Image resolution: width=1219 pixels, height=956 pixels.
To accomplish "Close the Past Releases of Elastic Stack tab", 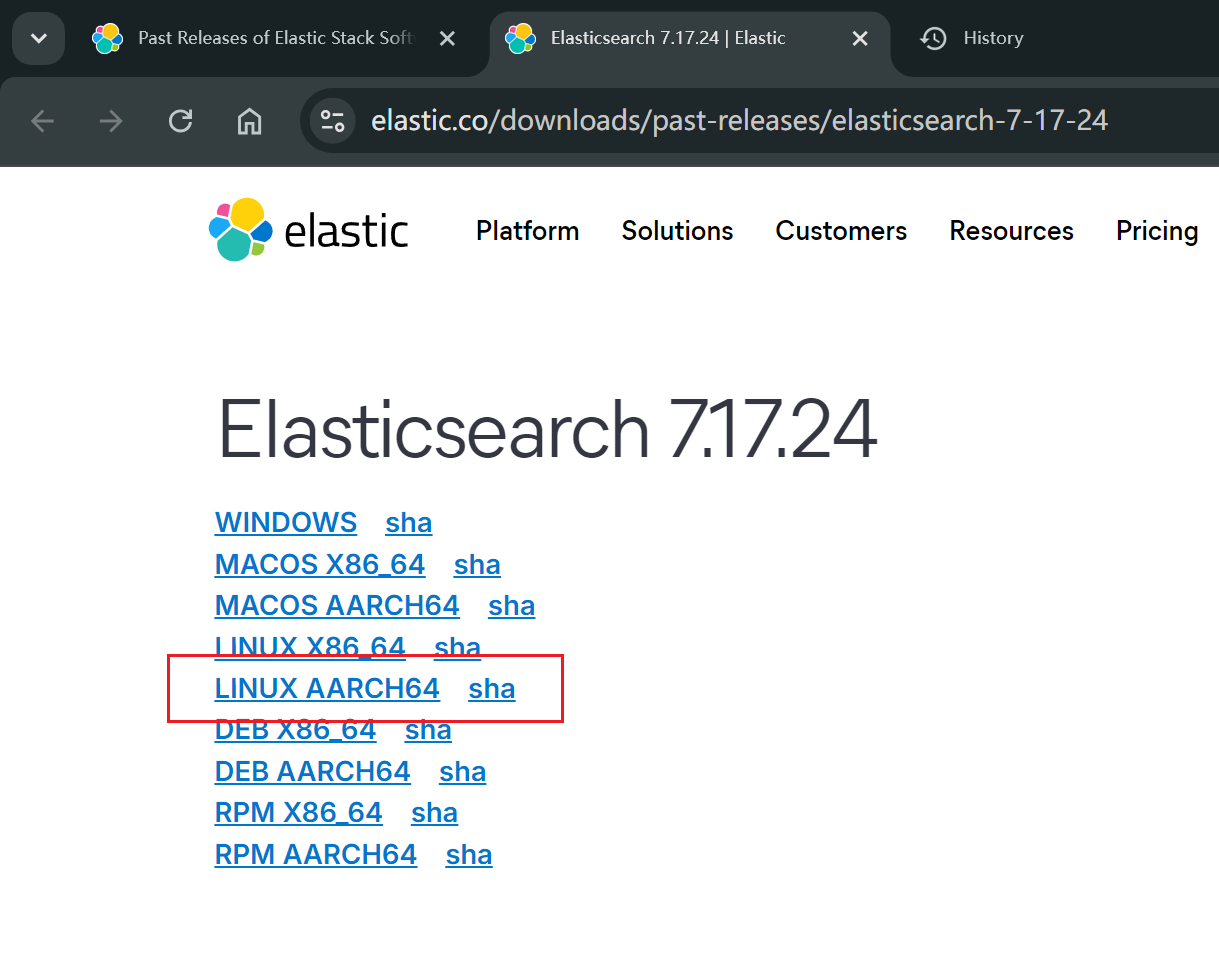I will [447, 38].
